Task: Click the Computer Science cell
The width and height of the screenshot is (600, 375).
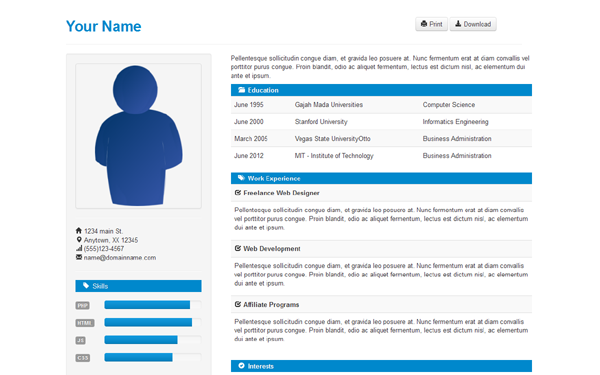Action: click(448, 104)
